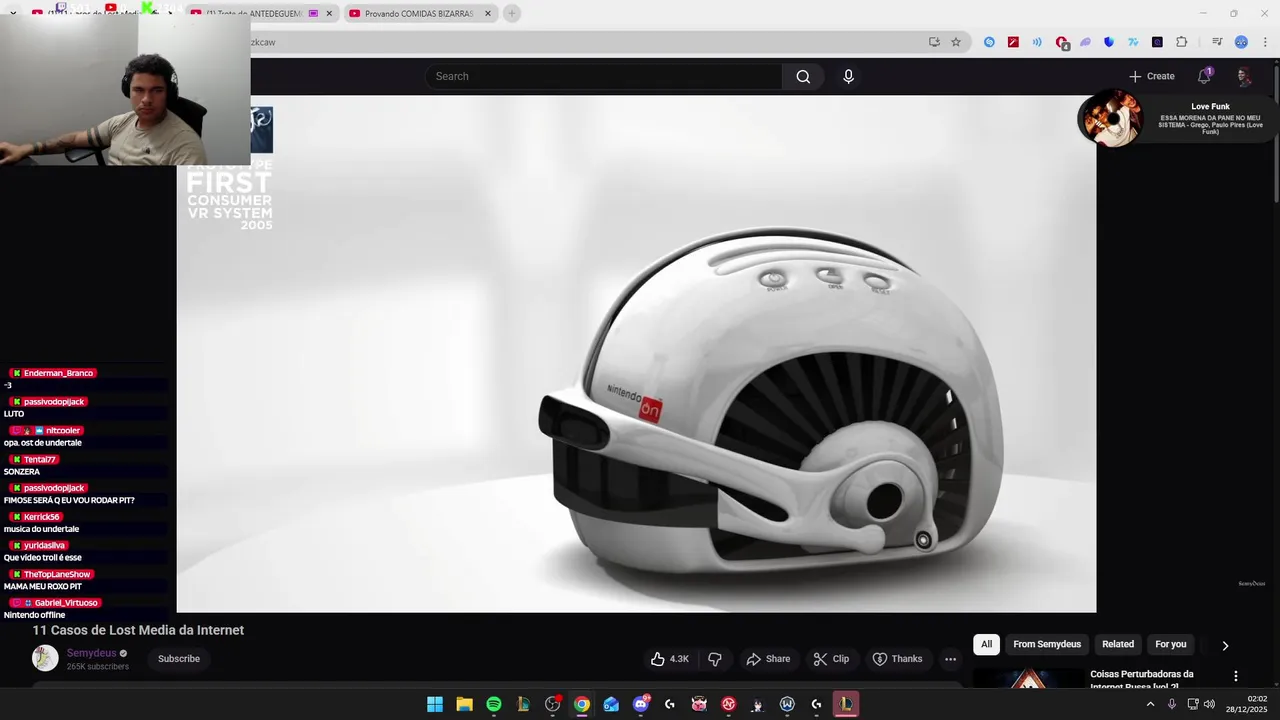Subscribe to Semydeus channel
Image resolution: width=1280 pixels, height=720 pixels.
click(x=179, y=659)
